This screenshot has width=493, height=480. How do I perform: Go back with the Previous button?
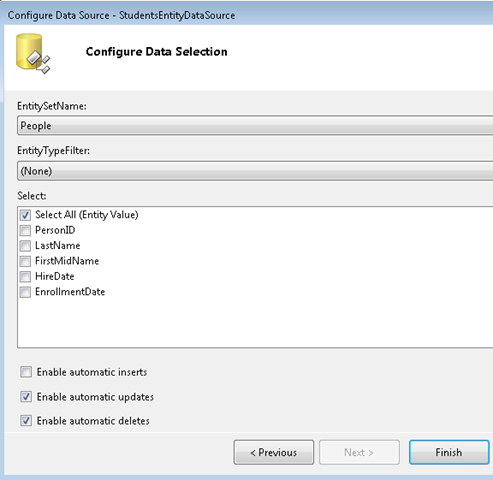point(274,452)
